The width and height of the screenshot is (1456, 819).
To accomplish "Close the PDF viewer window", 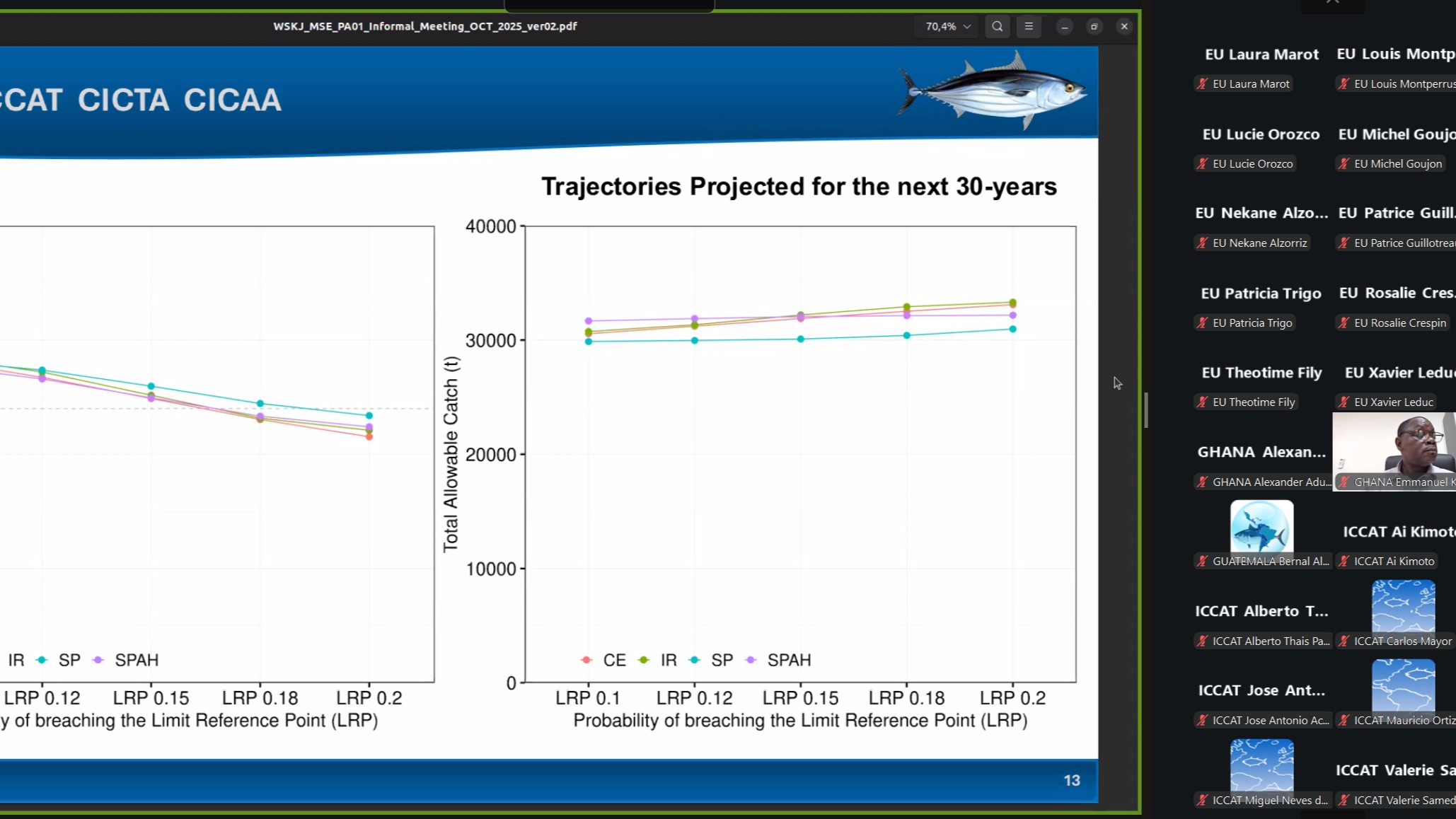I will click(x=1123, y=27).
